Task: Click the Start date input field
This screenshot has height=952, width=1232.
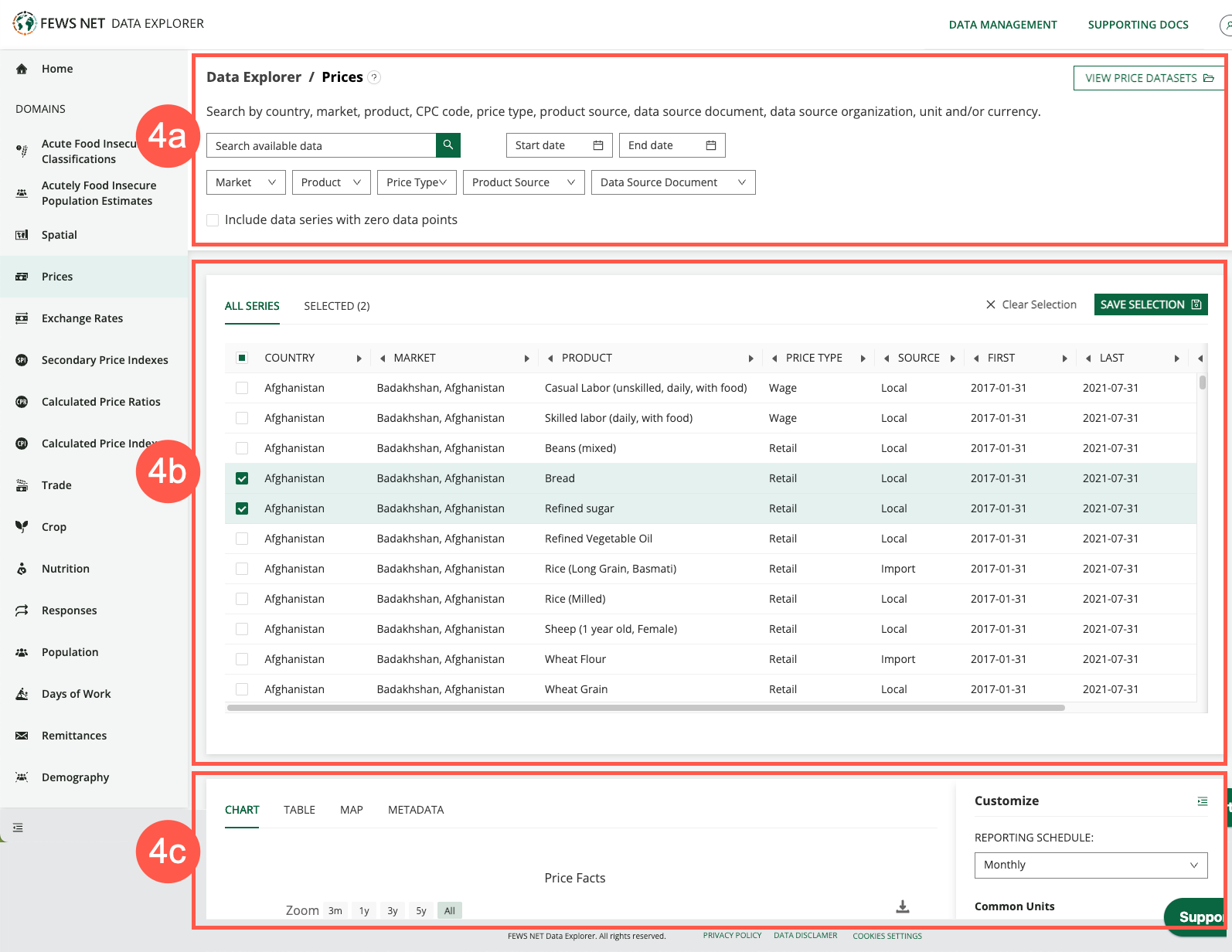Action: [558, 145]
